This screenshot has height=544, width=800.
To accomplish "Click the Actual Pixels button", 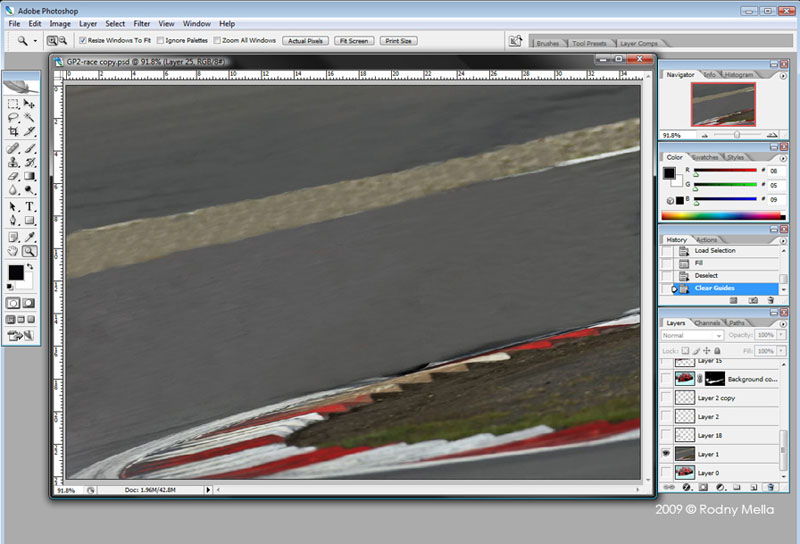I will pos(305,41).
